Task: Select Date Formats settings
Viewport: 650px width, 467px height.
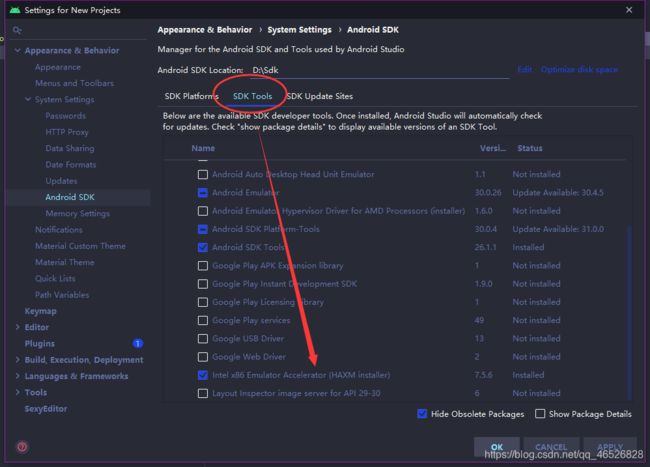Action: tap(70, 165)
